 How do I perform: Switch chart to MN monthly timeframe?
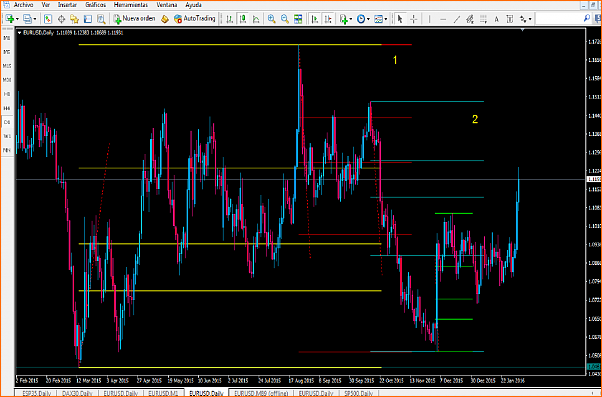(x=7, y=150)
